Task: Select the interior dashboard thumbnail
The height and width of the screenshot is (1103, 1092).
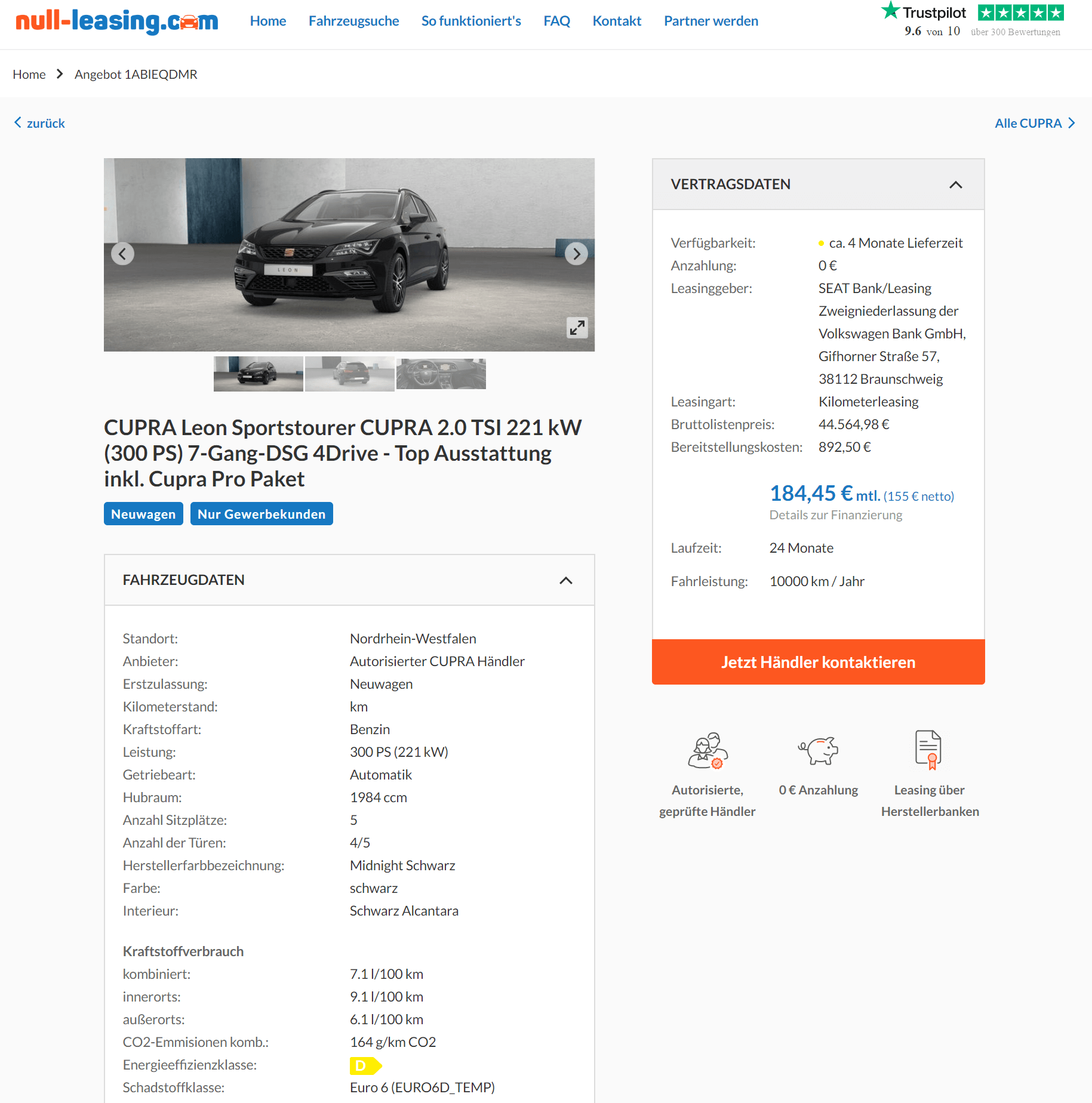Action: click(441, 374)
